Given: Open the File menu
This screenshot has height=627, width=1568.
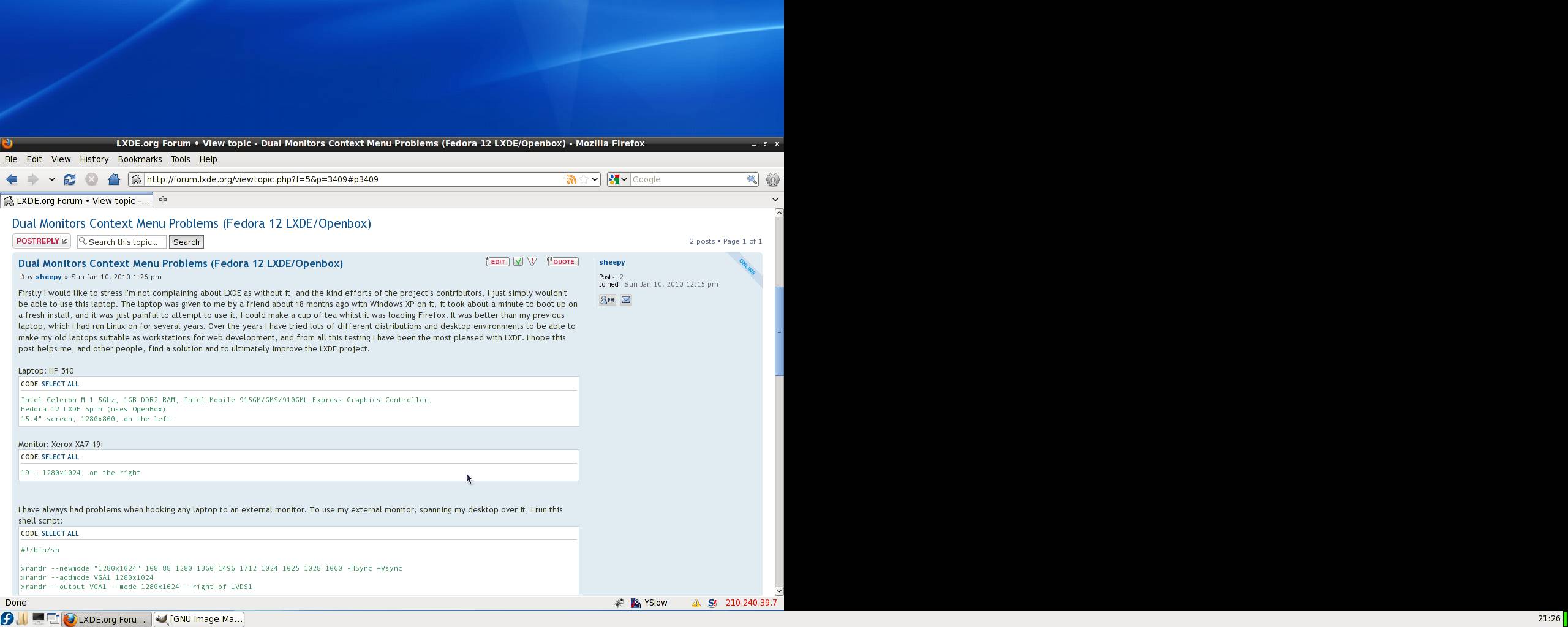Looking at the screenshot, I should 11,159.
